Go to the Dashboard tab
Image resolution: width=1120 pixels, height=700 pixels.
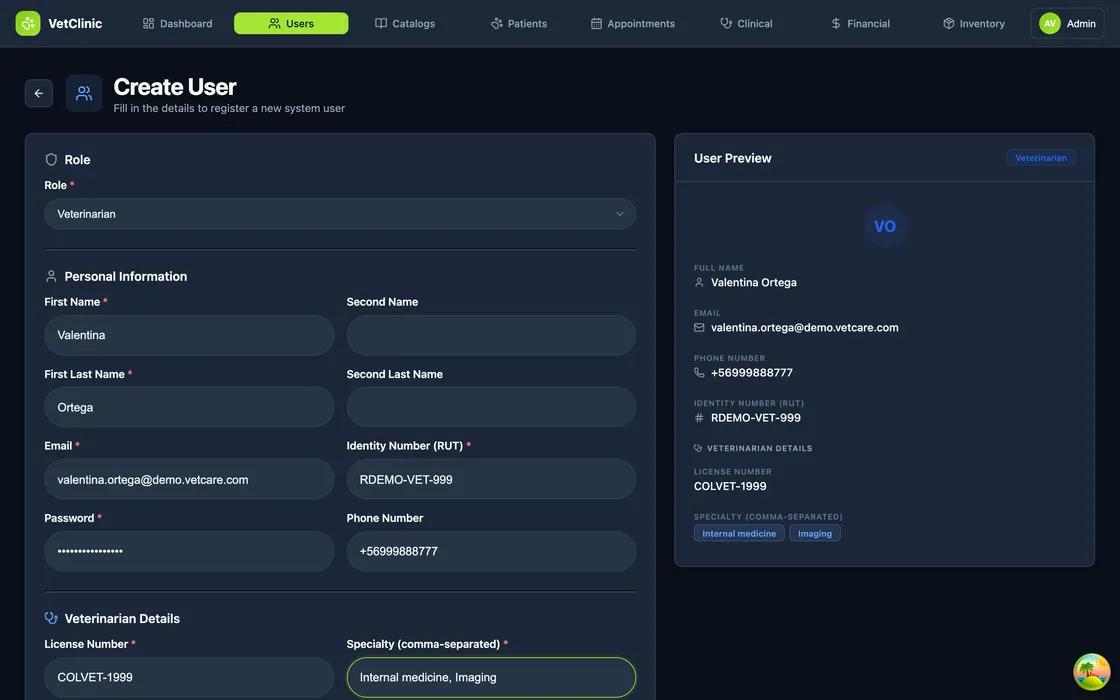tap(177, 23)
